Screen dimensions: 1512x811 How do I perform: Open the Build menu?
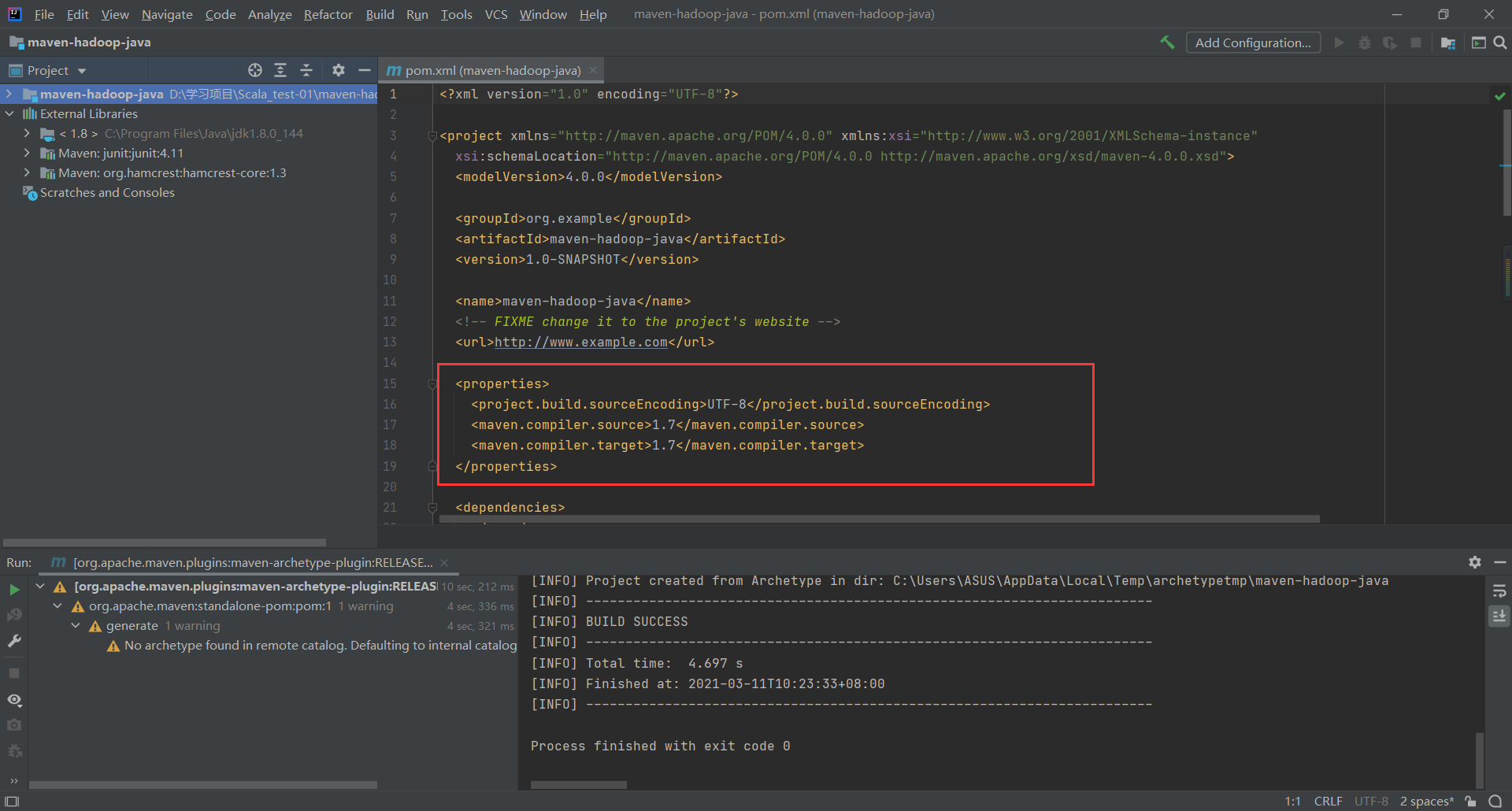[x=380, y=14]
